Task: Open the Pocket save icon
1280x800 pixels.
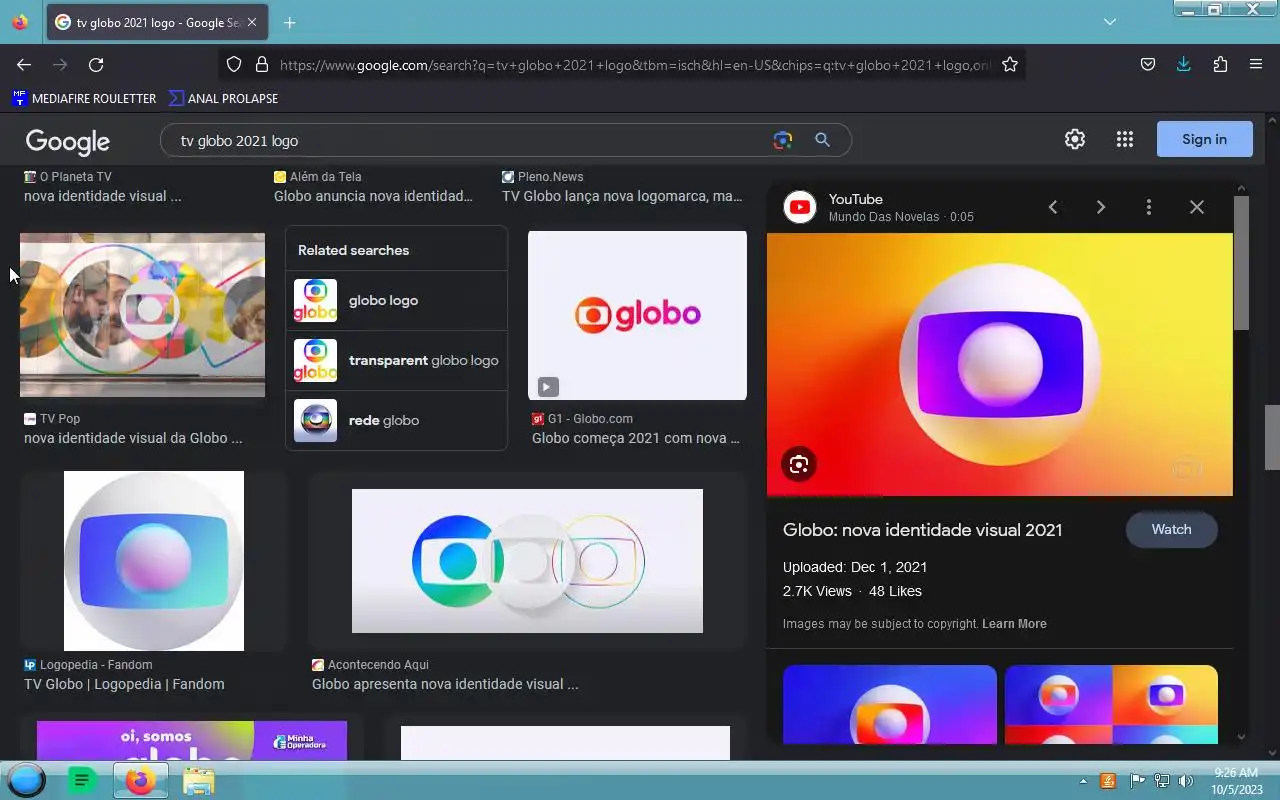Action: pos(1148,64)
